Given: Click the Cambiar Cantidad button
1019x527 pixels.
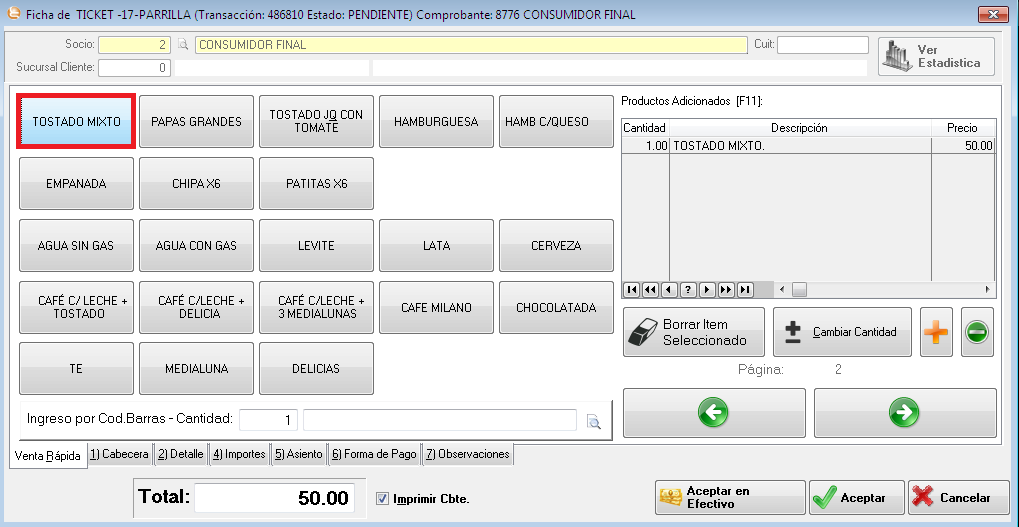Looking at the screenshot, I should point(842,333).
